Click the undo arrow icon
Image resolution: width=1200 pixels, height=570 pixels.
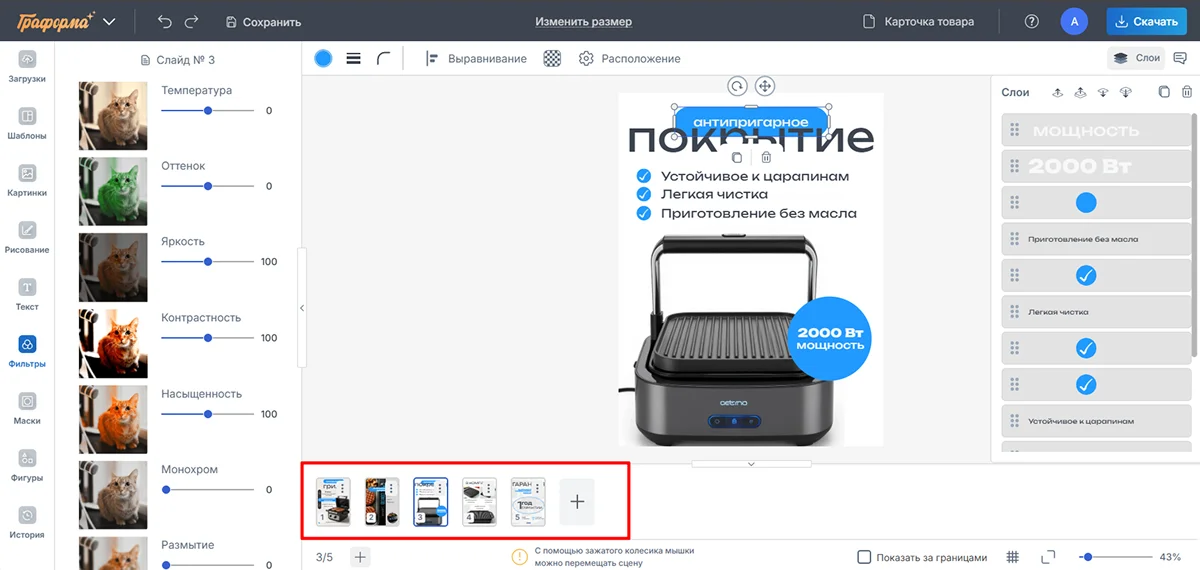pyautogui.click(x=166, y=21)
